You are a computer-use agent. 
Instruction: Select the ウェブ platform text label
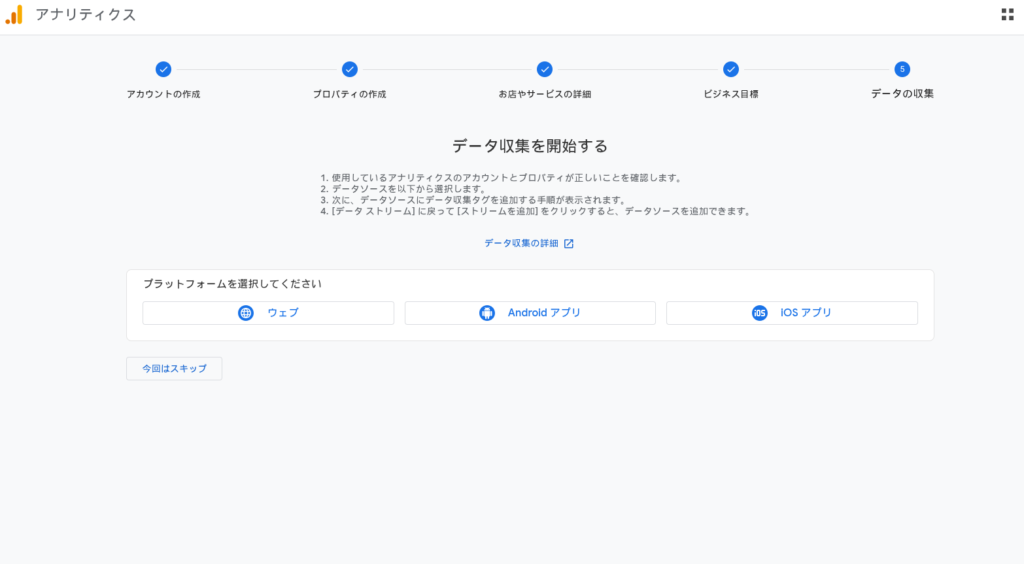pyautogui.click(x=282, y=313)
